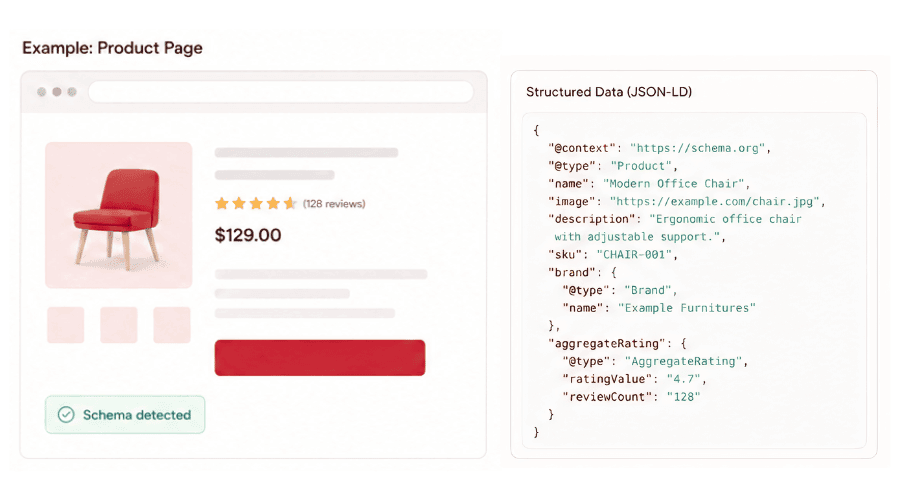Click the Schema detected checkmark icon

(66, 414)
